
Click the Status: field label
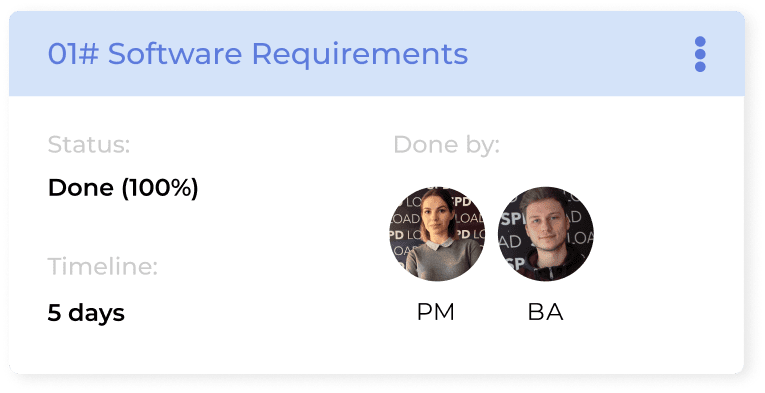click(x=89, y=144)
